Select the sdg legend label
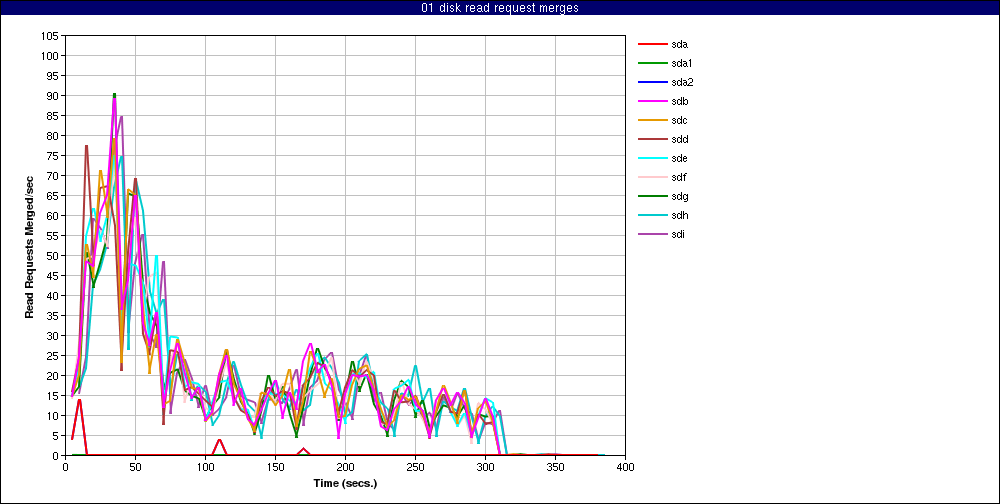 point(679,196)
